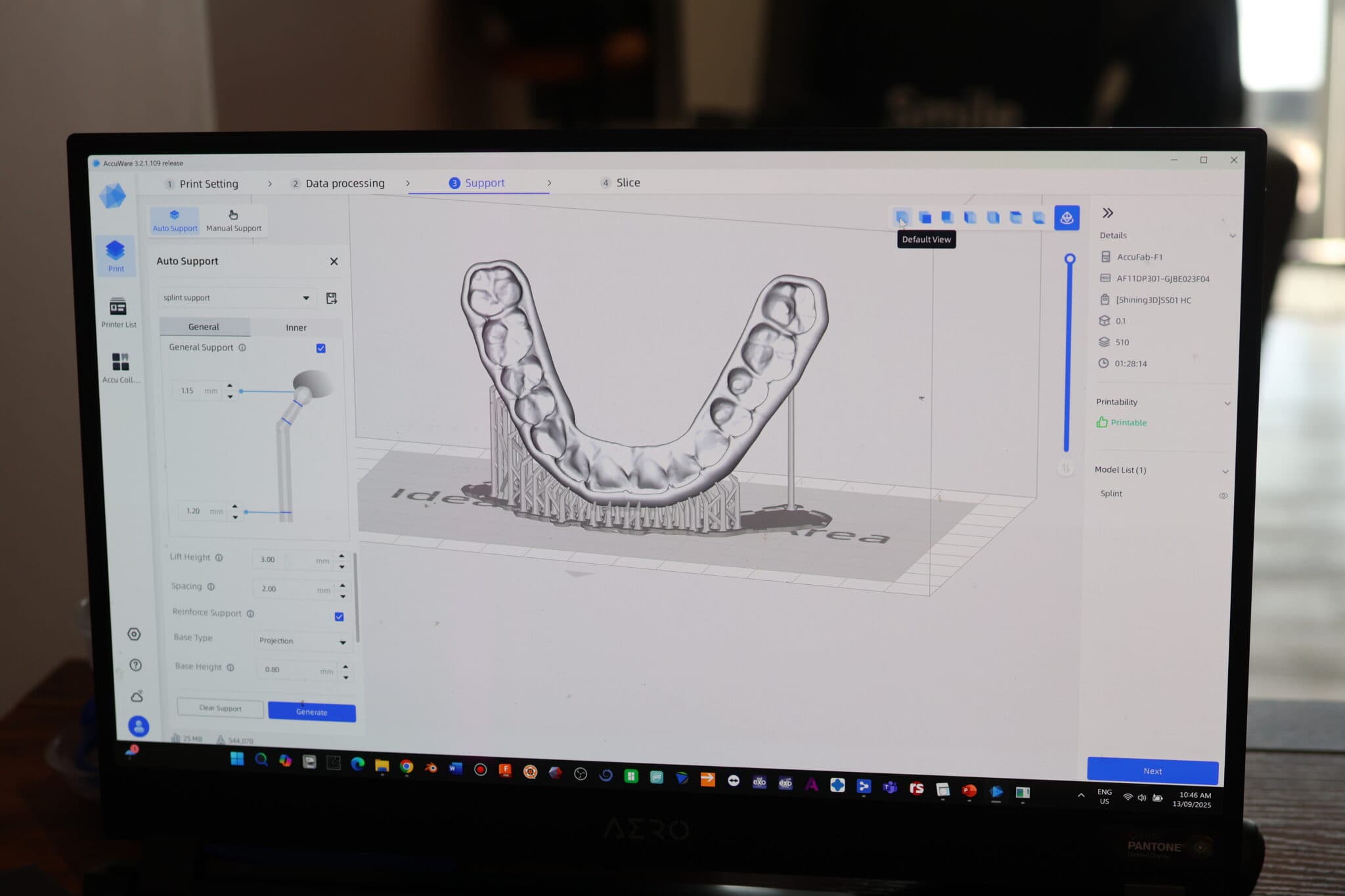This screenshot has height=896, width=1345.
Task: Go to Print Setting step
Action: click(x=202, y=184)
